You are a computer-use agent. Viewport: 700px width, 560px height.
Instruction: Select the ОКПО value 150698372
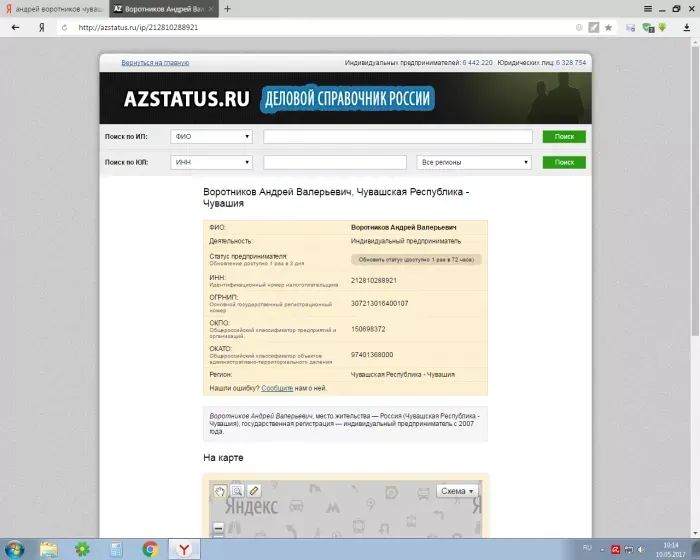tap(368, 329)
